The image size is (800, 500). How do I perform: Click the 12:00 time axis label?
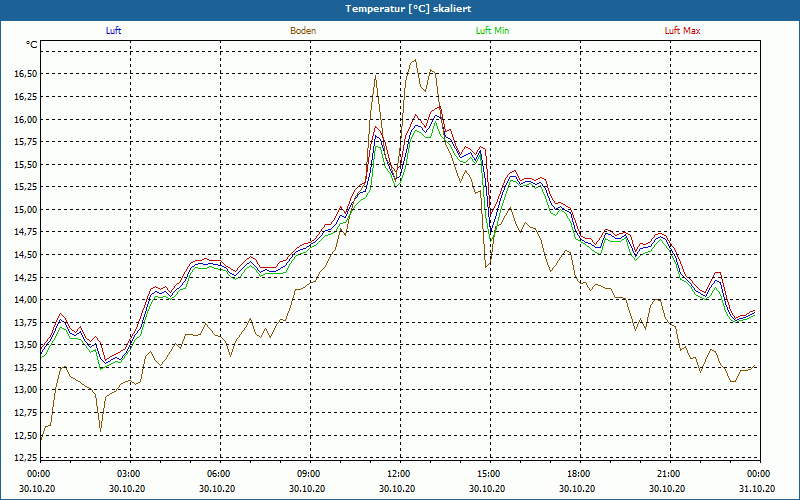[x=399, y=474]
